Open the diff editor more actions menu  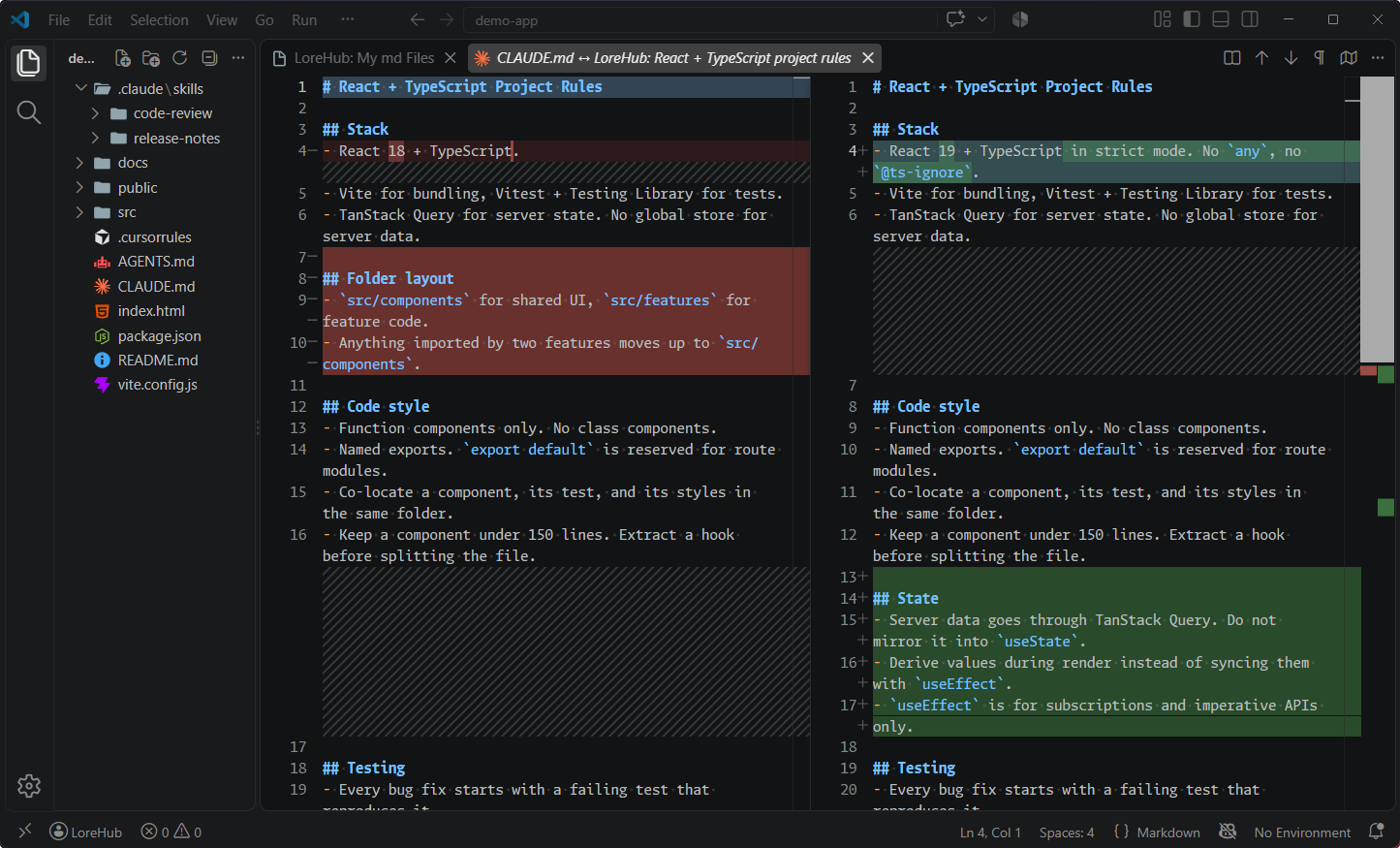(x=1378, y=58)
